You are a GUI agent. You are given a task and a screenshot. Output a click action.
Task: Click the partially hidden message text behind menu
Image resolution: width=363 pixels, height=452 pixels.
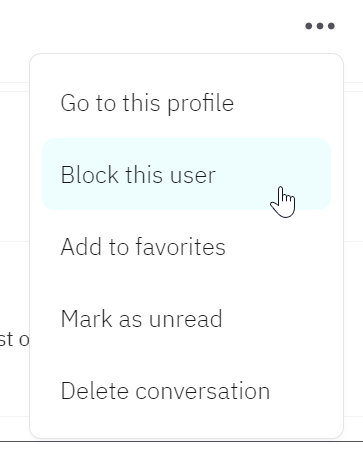[x=14, y=339]
